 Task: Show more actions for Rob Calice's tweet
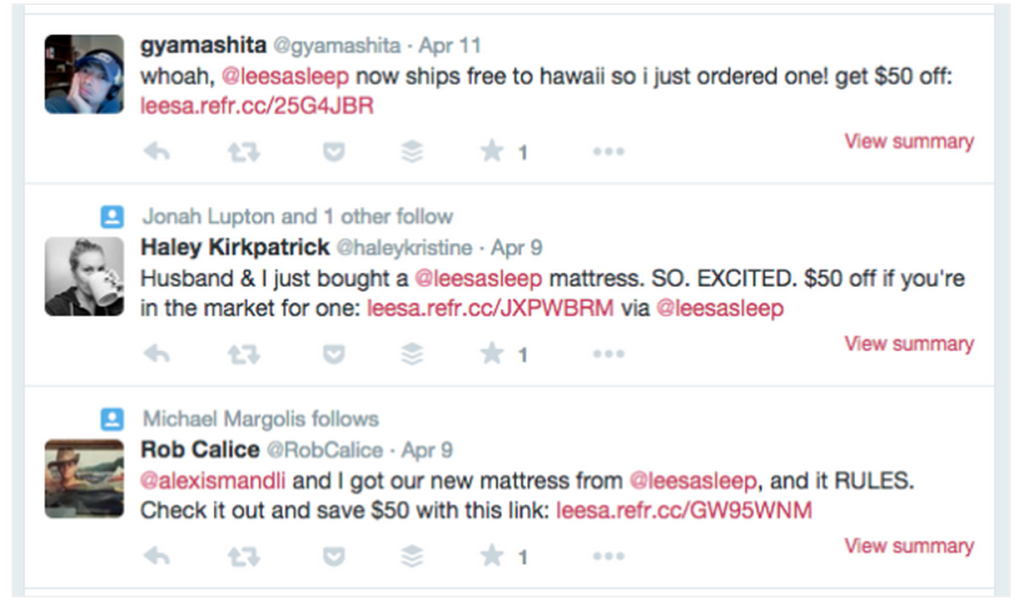click(608, 556)
